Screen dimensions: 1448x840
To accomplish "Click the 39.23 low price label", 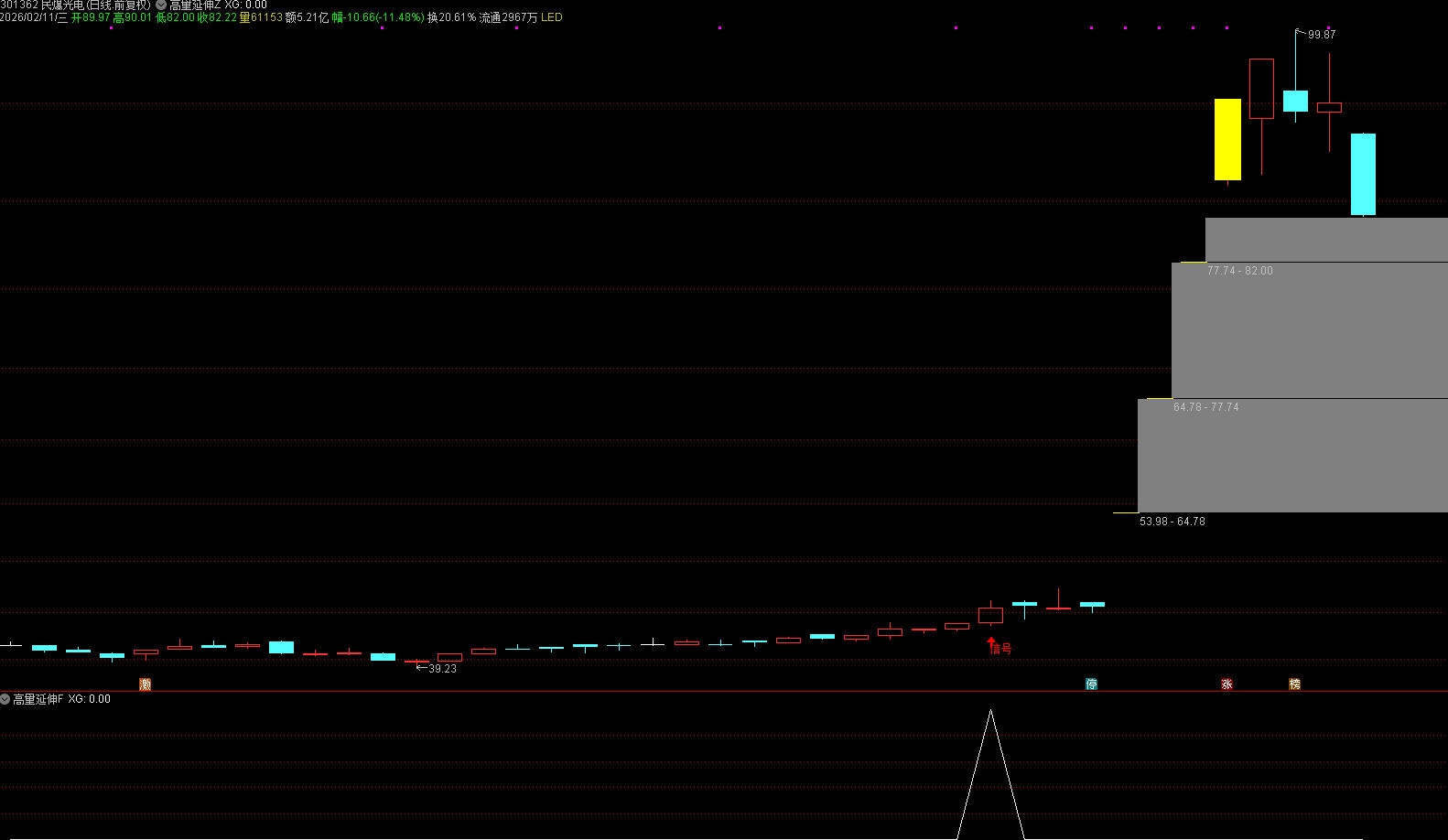I will tap(442, 669).
